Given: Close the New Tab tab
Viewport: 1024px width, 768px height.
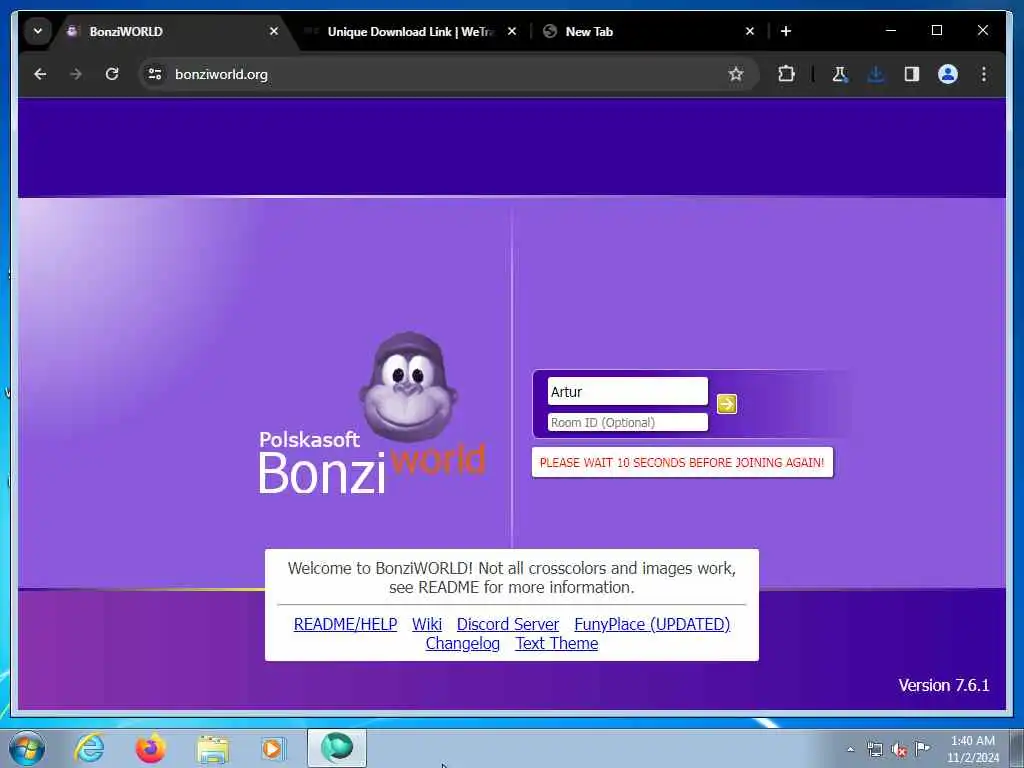Looking at the screenshot, I should pos(750,31).
